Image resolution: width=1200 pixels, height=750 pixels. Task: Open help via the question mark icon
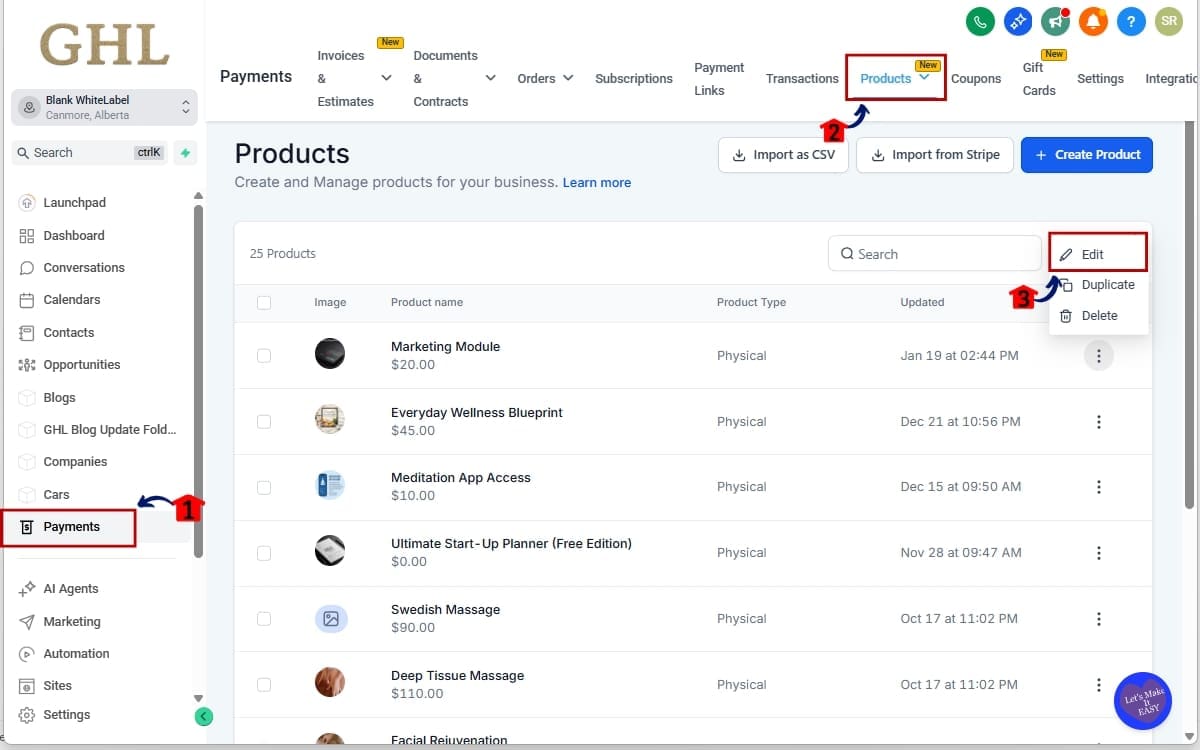pyautogui.click(x=1131, y=20)
